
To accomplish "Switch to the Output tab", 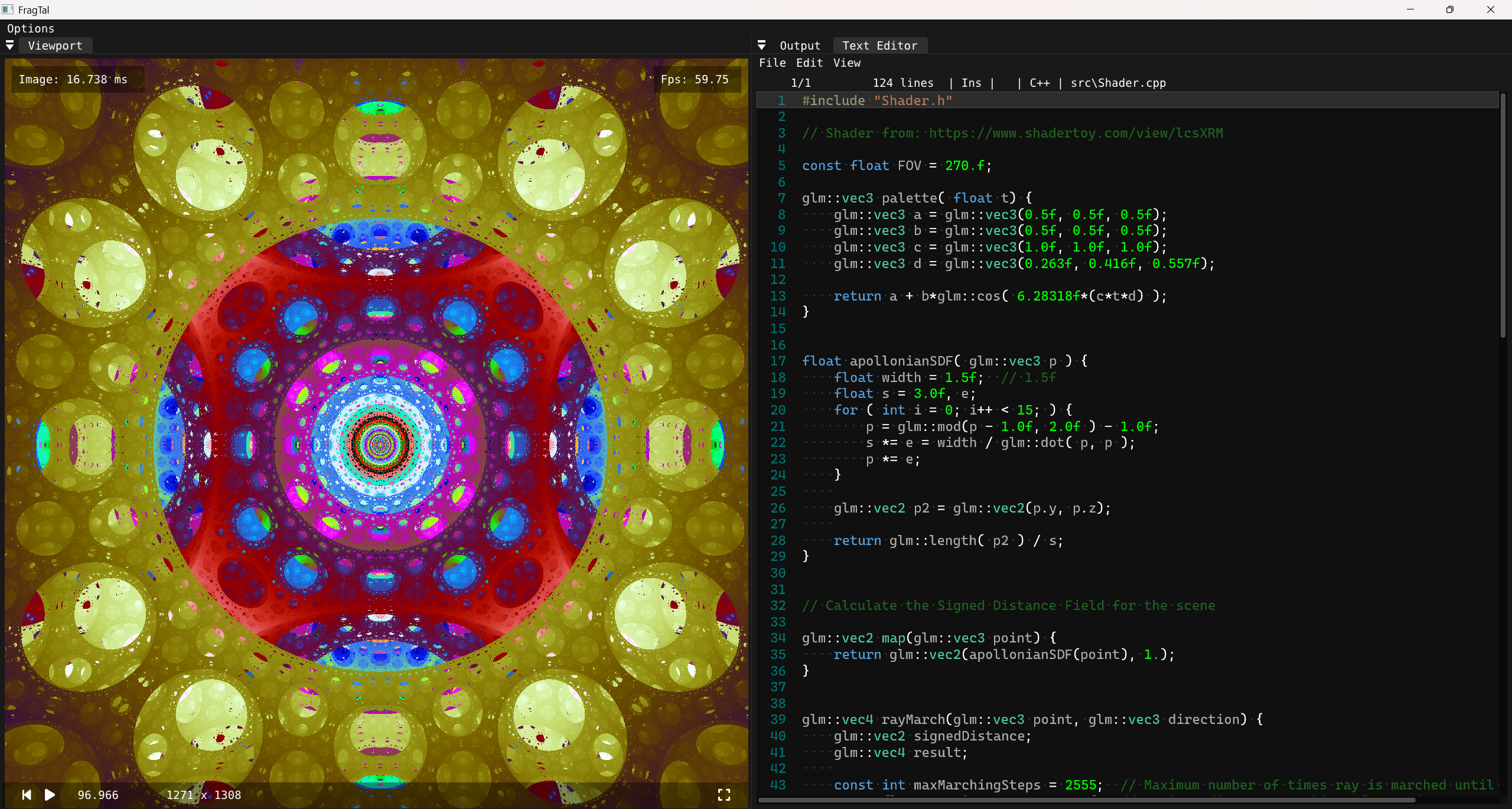I will tap(800, 45).
